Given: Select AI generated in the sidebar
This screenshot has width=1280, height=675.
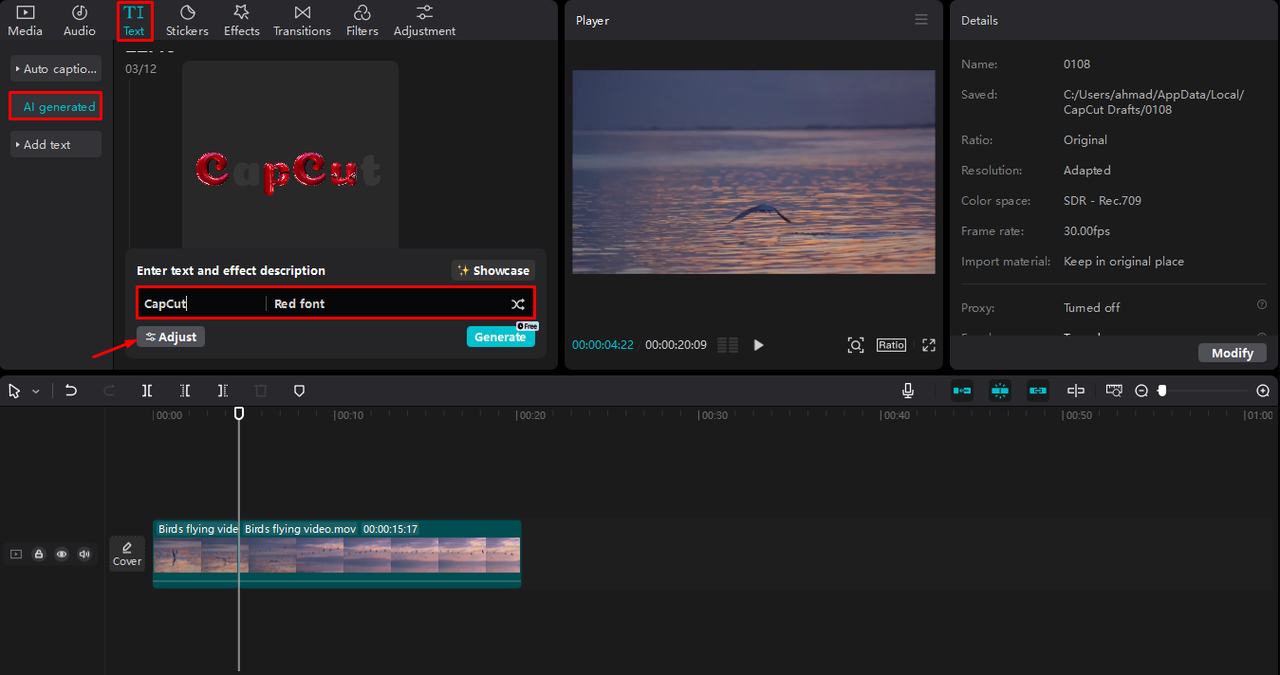Looking at the screenshot, I should 56,107.
